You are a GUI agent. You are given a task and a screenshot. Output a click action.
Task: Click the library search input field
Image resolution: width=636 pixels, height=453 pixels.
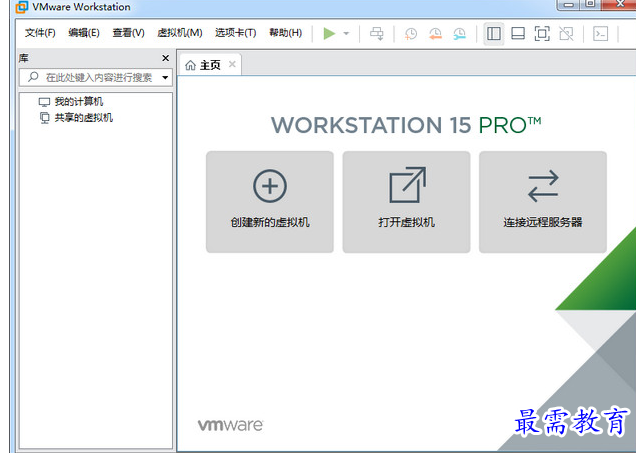[x=96, y=77]
